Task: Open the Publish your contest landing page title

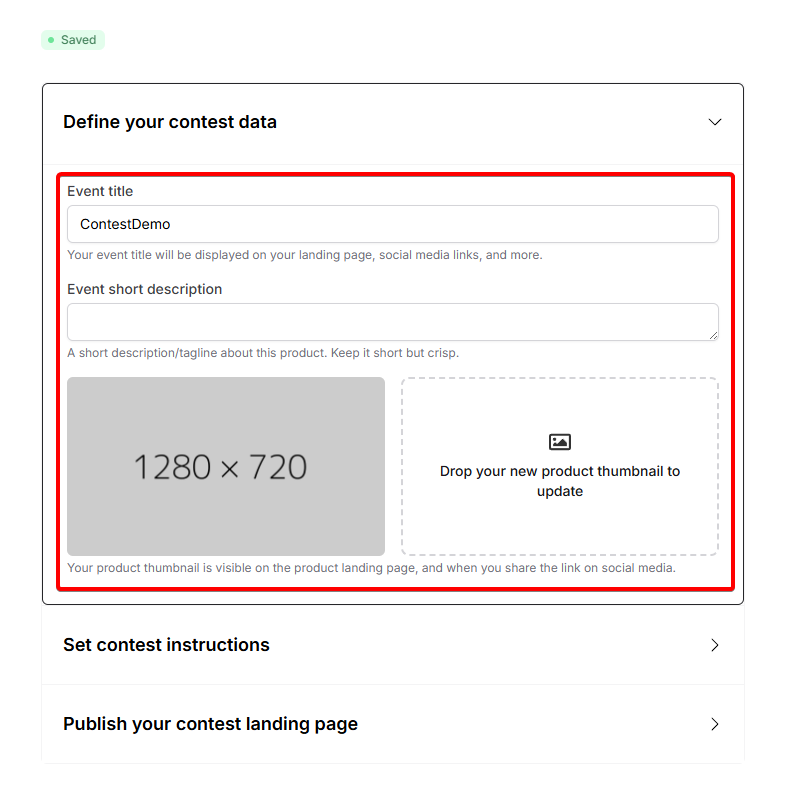Action: tap(210, 724)
